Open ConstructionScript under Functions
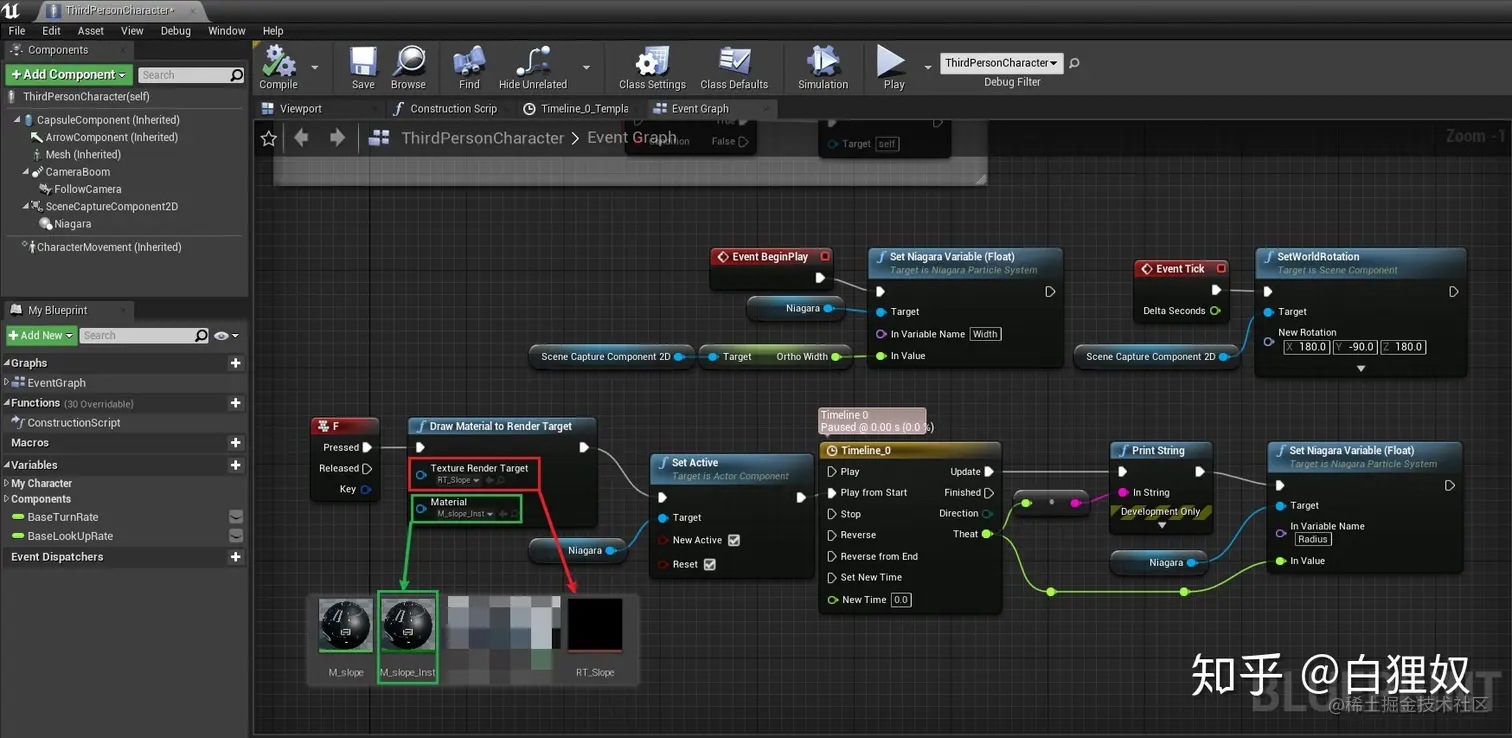 click(74, 423)
